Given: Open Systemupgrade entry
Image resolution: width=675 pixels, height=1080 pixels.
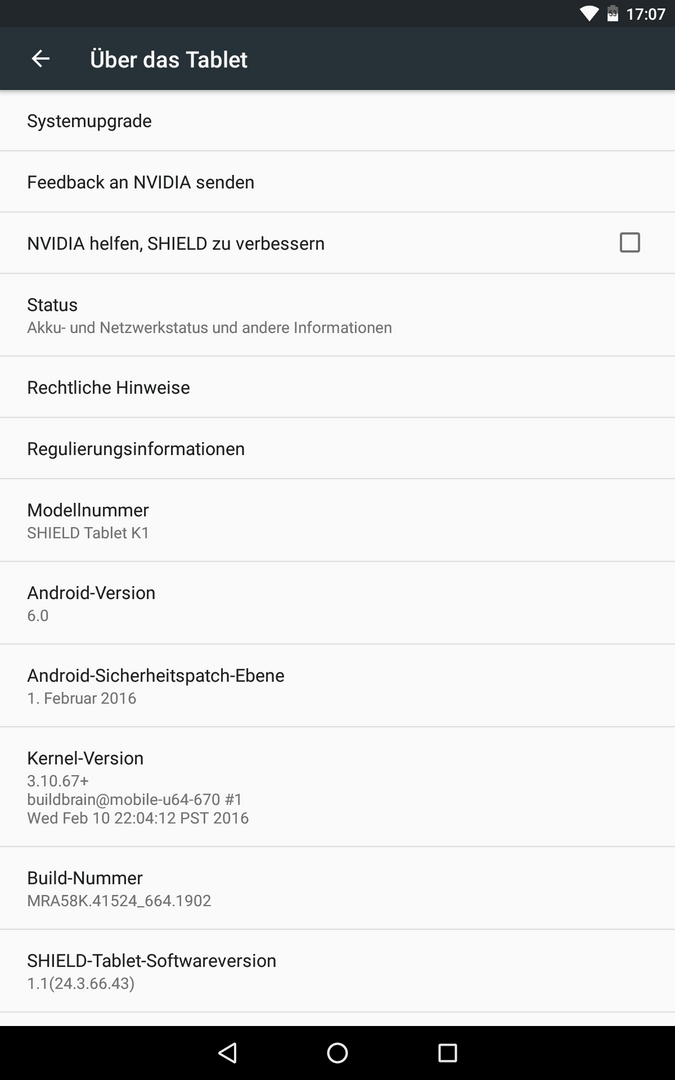Looking at the screenshot, I should 338,121.
